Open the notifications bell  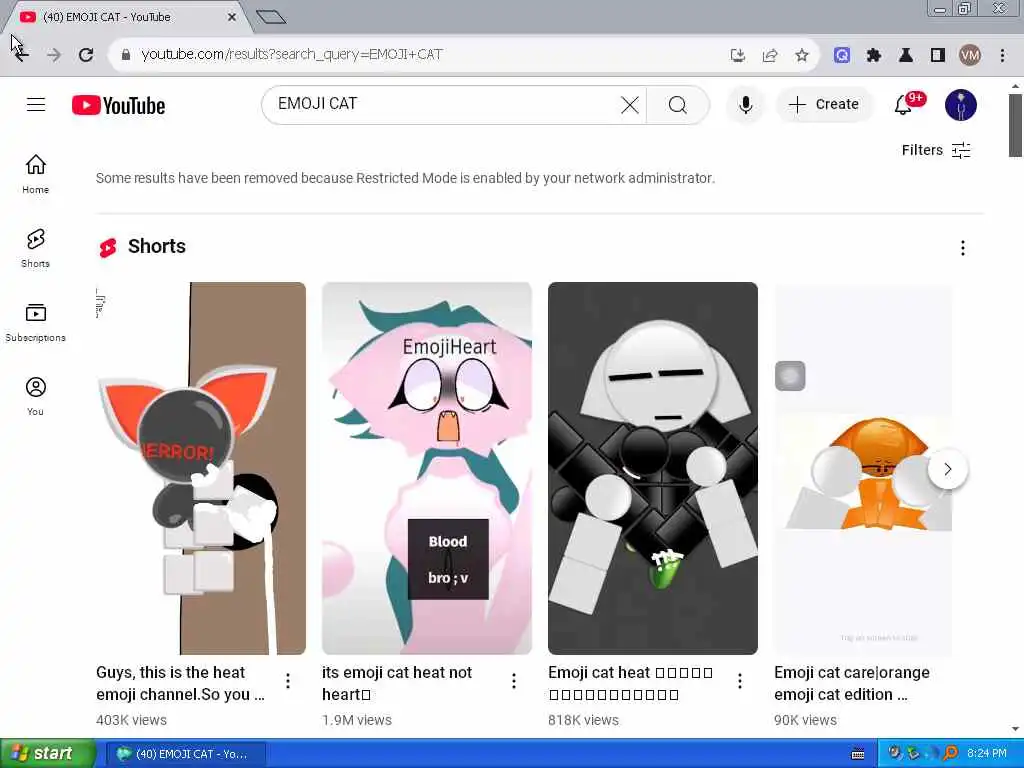(906, 104)
